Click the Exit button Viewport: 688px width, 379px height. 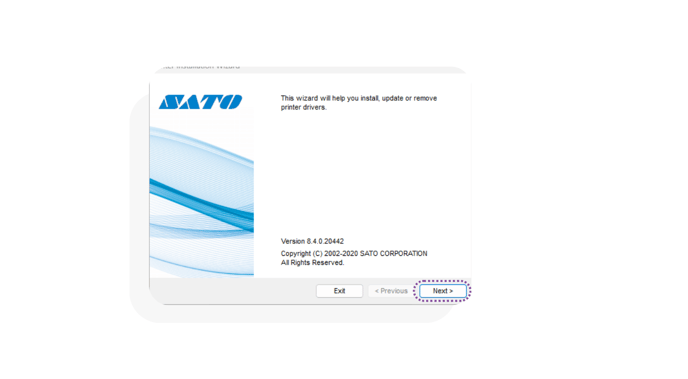pos(339,291)
